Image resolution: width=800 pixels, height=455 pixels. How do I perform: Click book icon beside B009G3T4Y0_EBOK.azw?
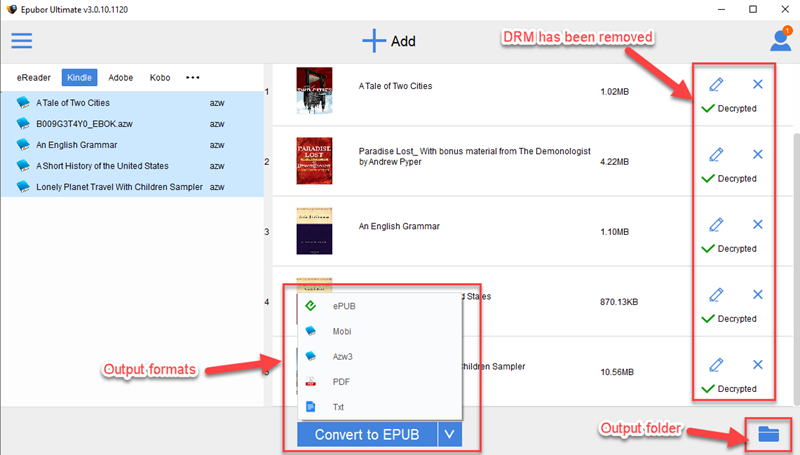[x=23, y=123]
